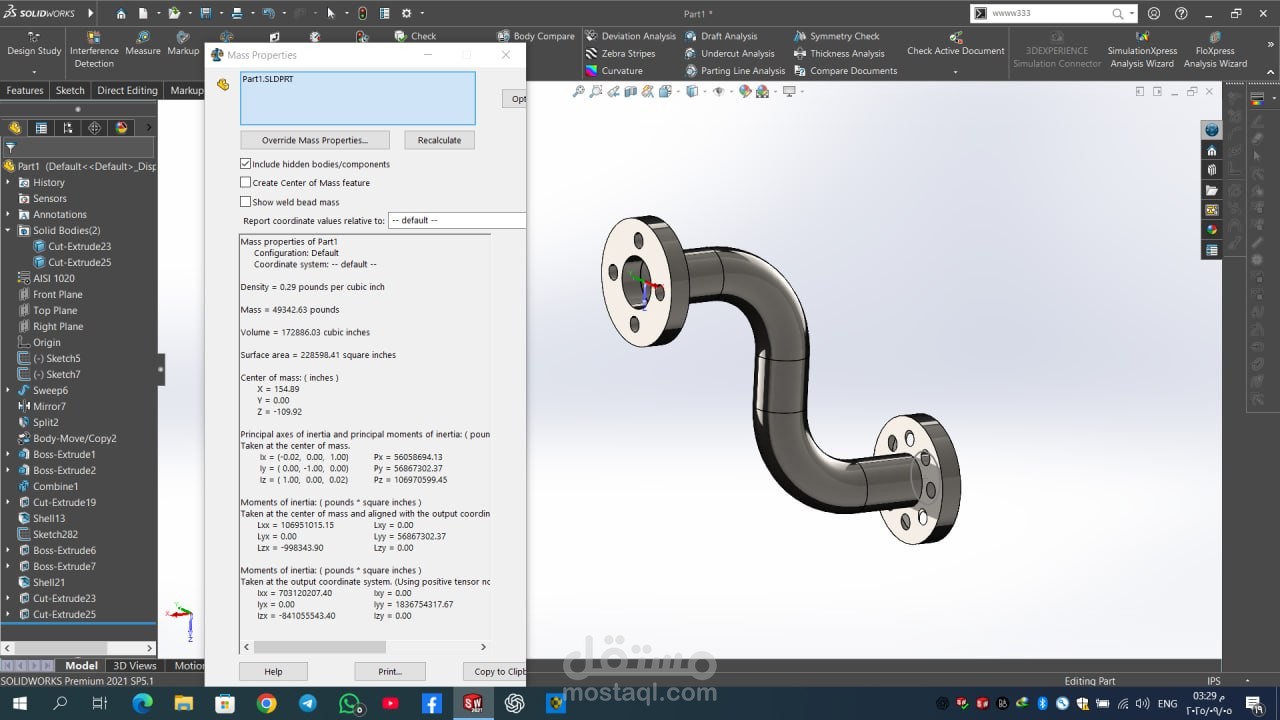Expand the Solid Bodies(2) folder
The height and width of the screenshot is (720, 1280).
[9, 231]
